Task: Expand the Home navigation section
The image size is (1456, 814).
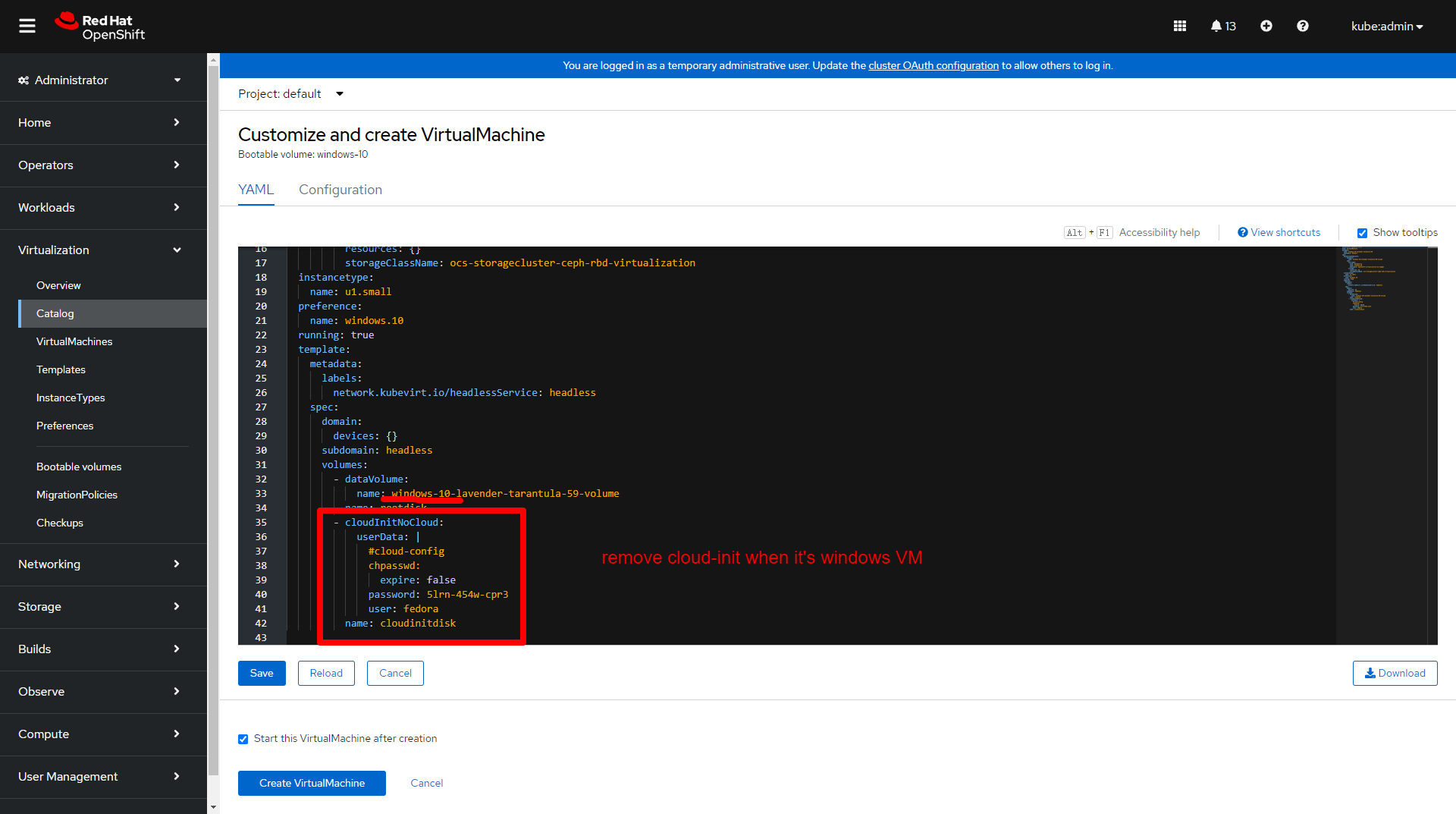Action: 103,122
